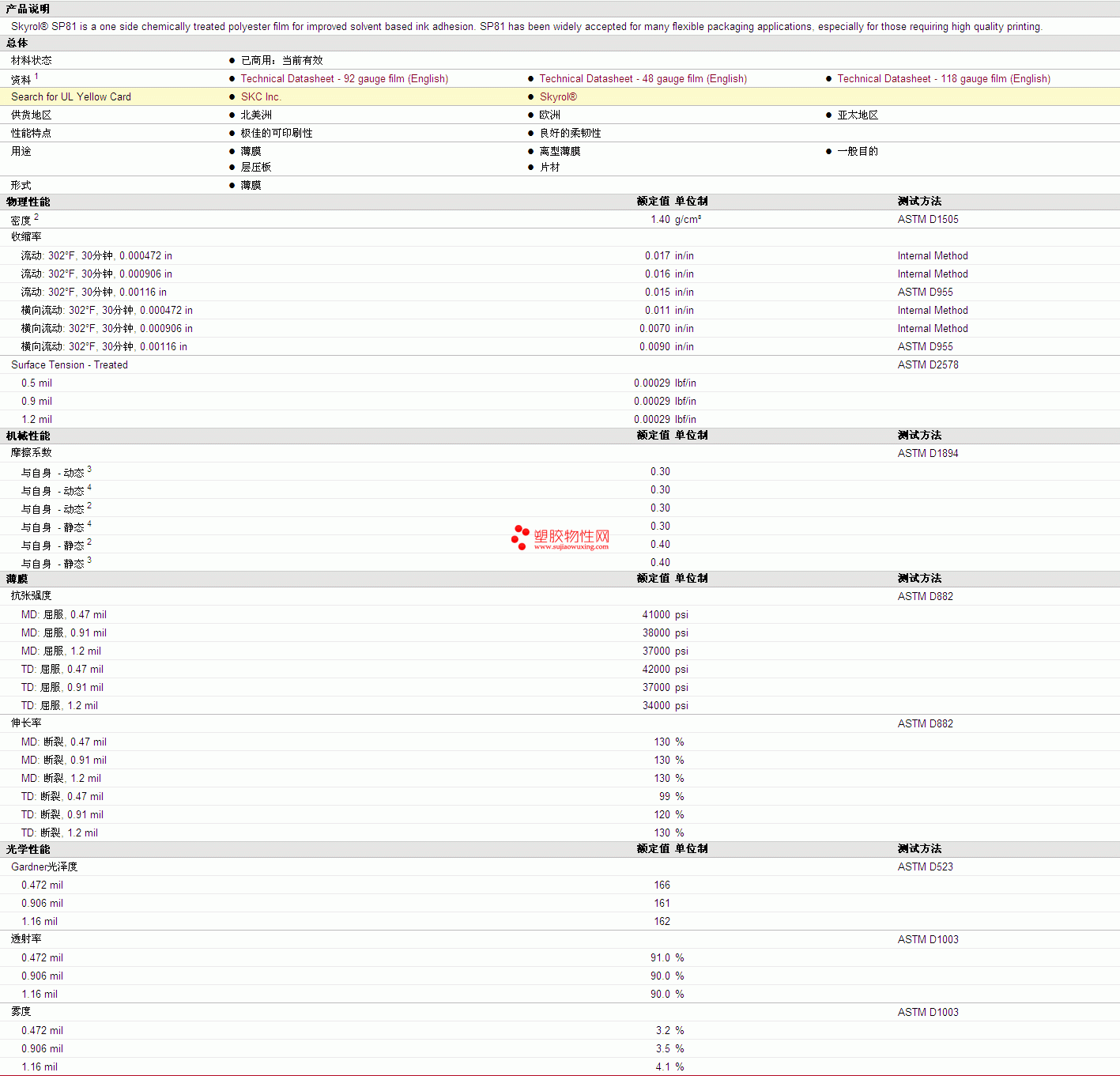The image size is (1120, 1076).
Task: Open Technical Datasheet 48 gauge film link
Action: 643,78
